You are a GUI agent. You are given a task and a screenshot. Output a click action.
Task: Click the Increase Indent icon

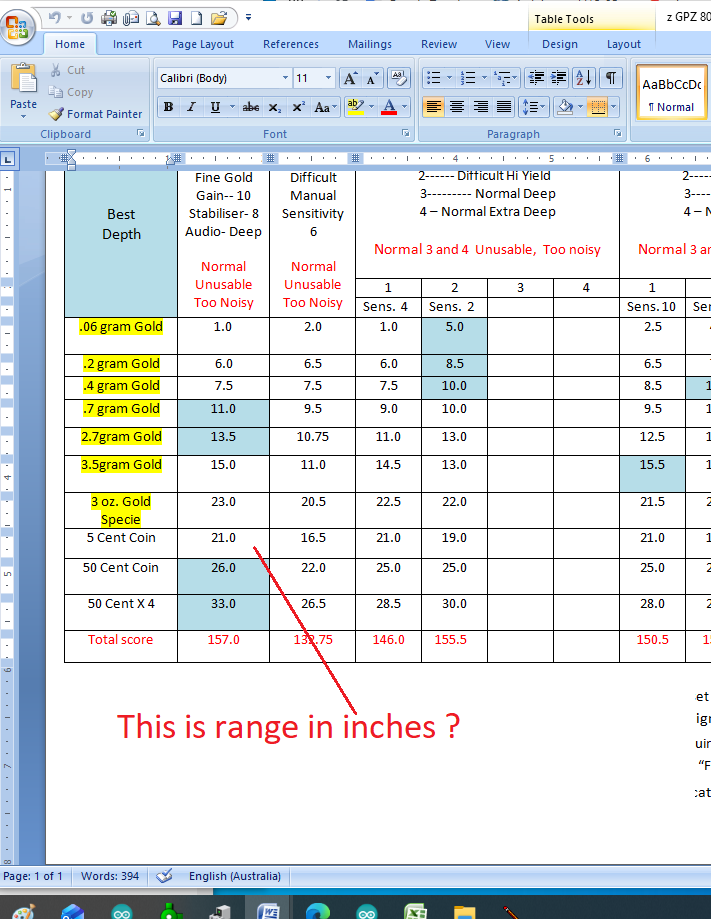coord(559,77)
